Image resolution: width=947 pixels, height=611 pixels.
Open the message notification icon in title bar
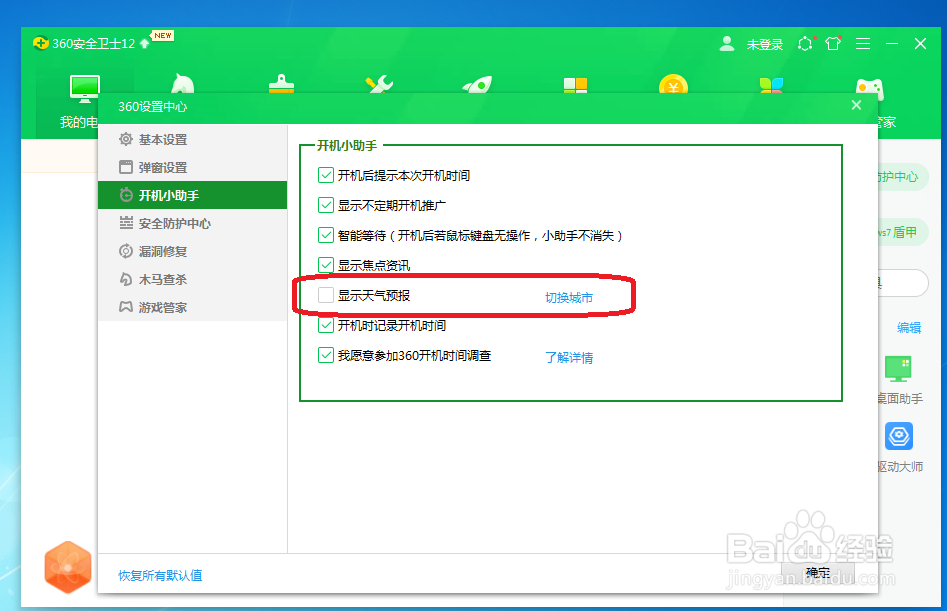pyautogui.click(x=805, y=43)
